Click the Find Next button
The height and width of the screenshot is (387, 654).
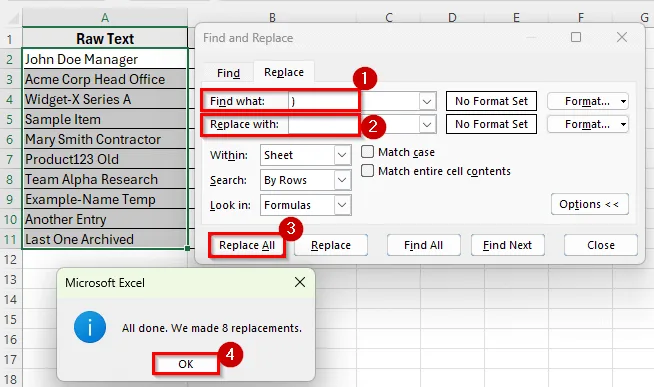click(508, 245)
